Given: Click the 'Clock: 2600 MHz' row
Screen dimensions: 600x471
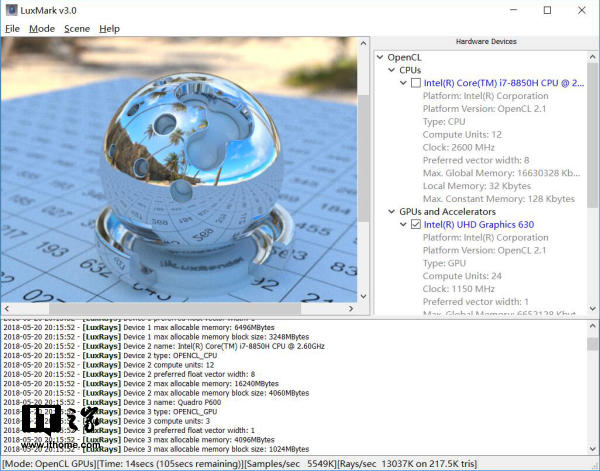Looking at the screenshot, I should click(x=458, y=147).
